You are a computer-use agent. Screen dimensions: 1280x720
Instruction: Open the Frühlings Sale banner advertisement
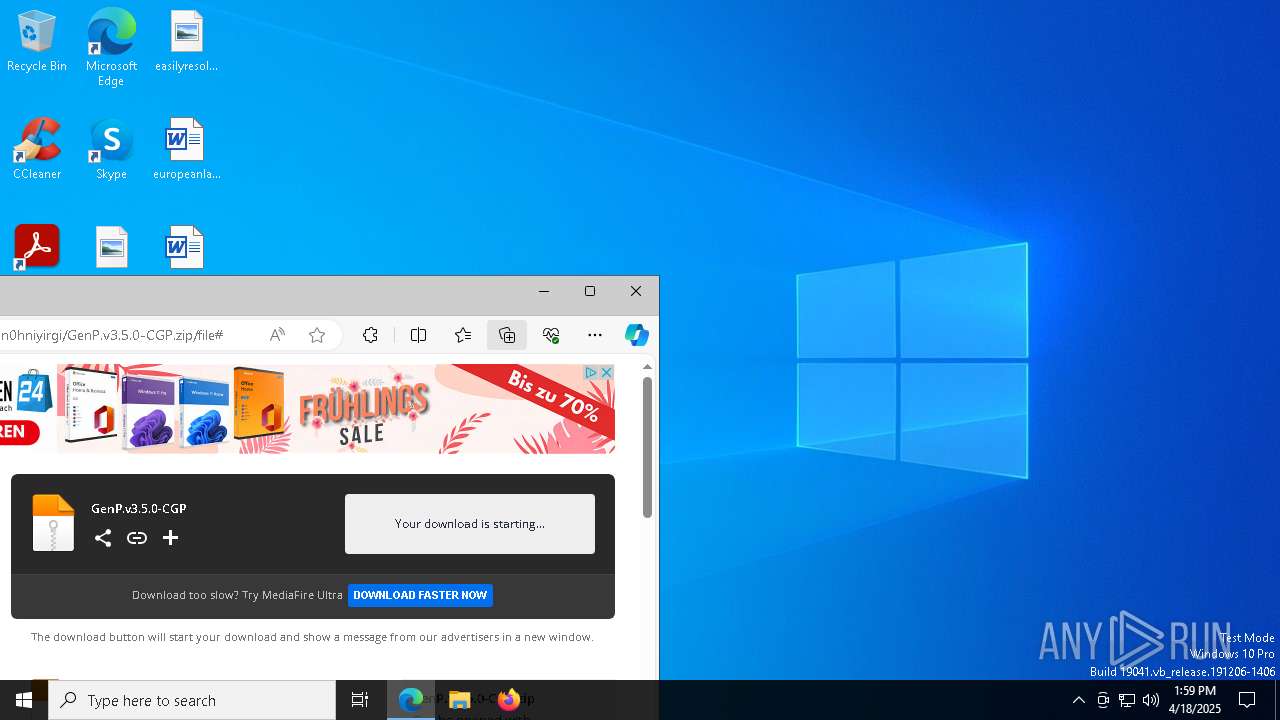307,409
